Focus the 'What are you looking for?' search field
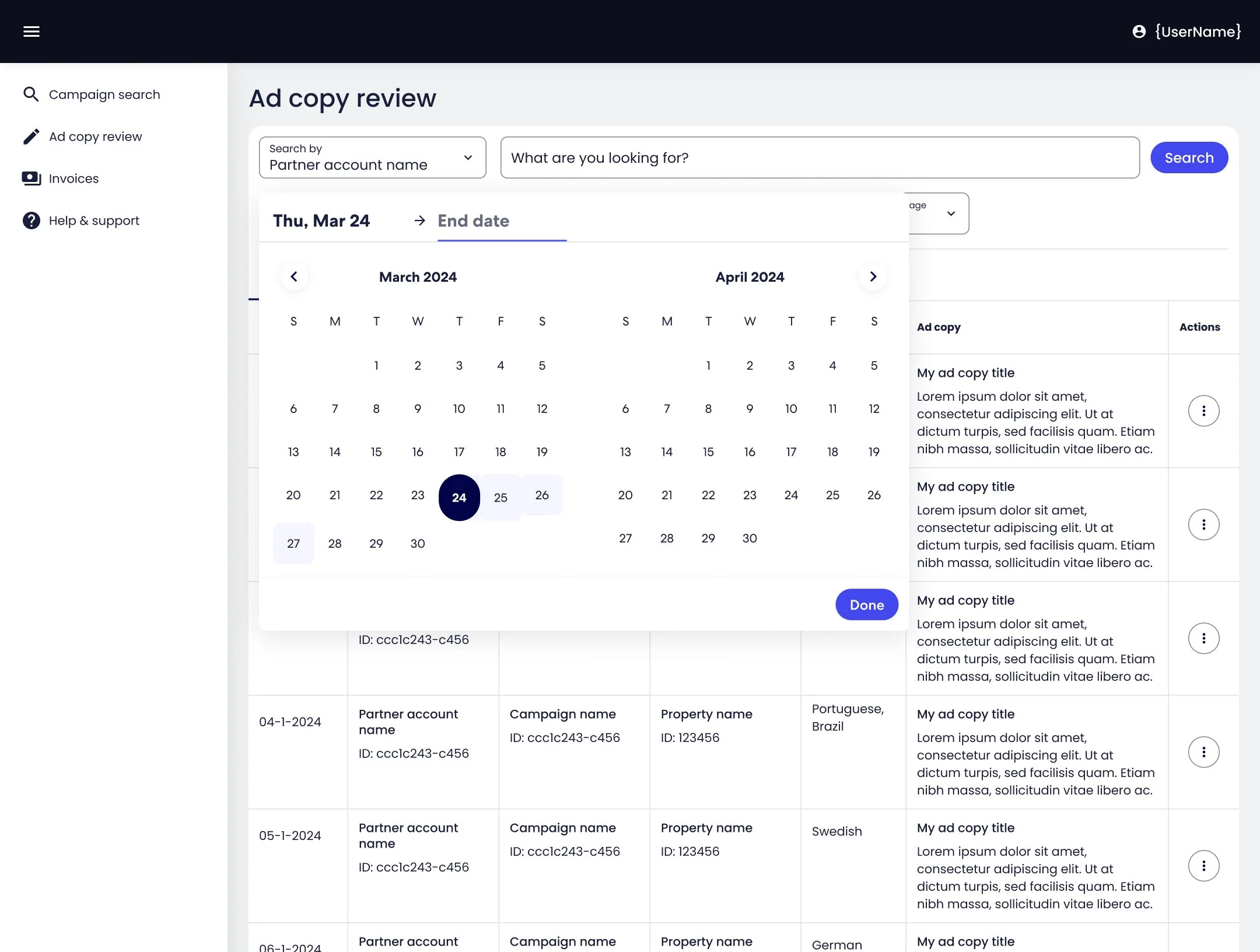 tap(820, 157)
